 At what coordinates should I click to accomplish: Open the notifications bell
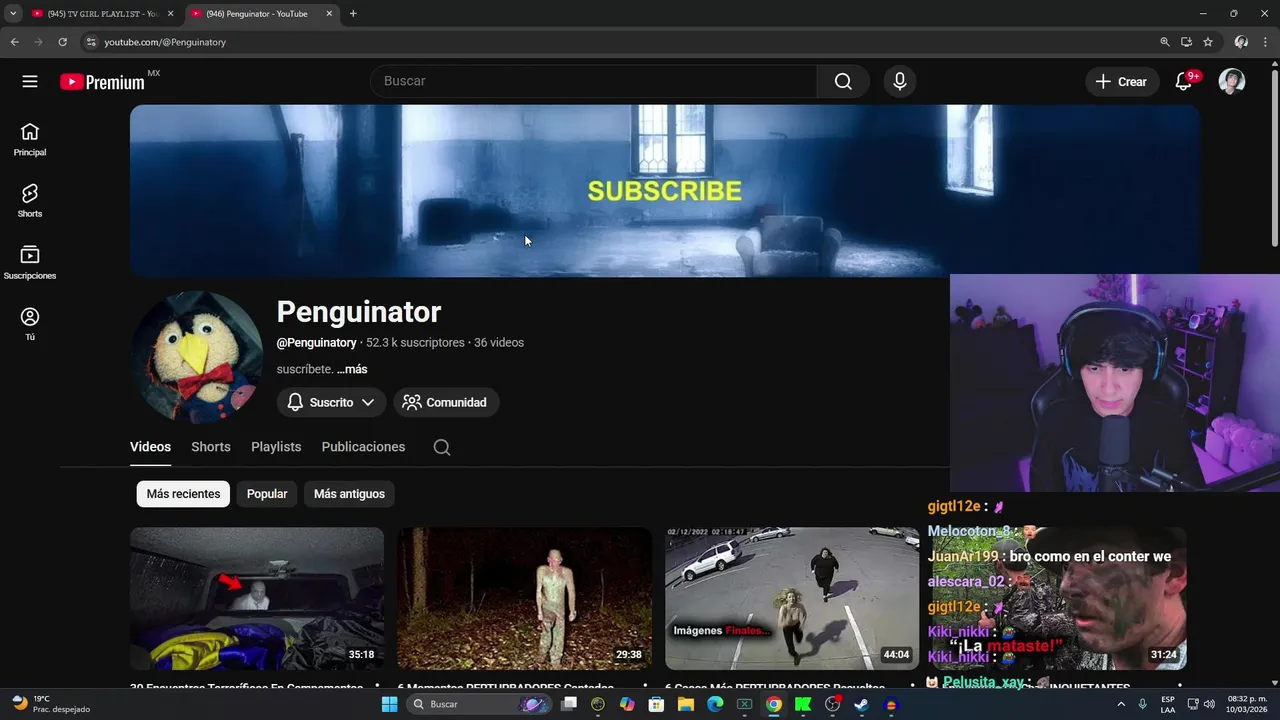click(x=1183, y=82)
